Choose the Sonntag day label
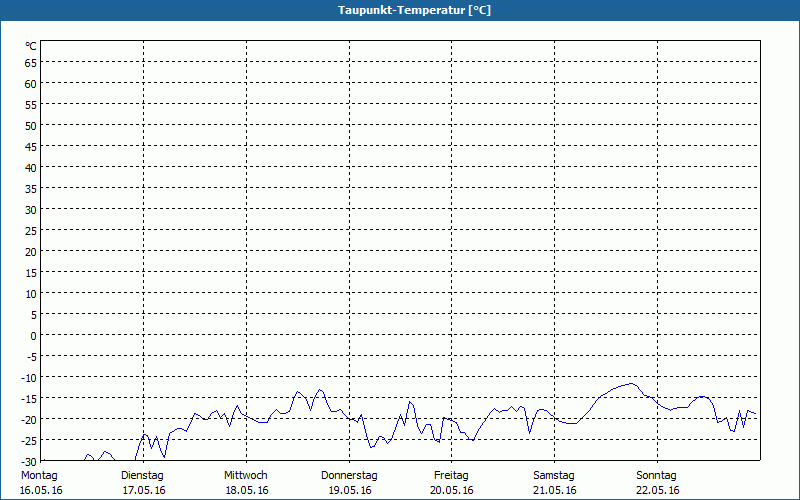Viewport: 800px width, 500px height. point(657,475)
